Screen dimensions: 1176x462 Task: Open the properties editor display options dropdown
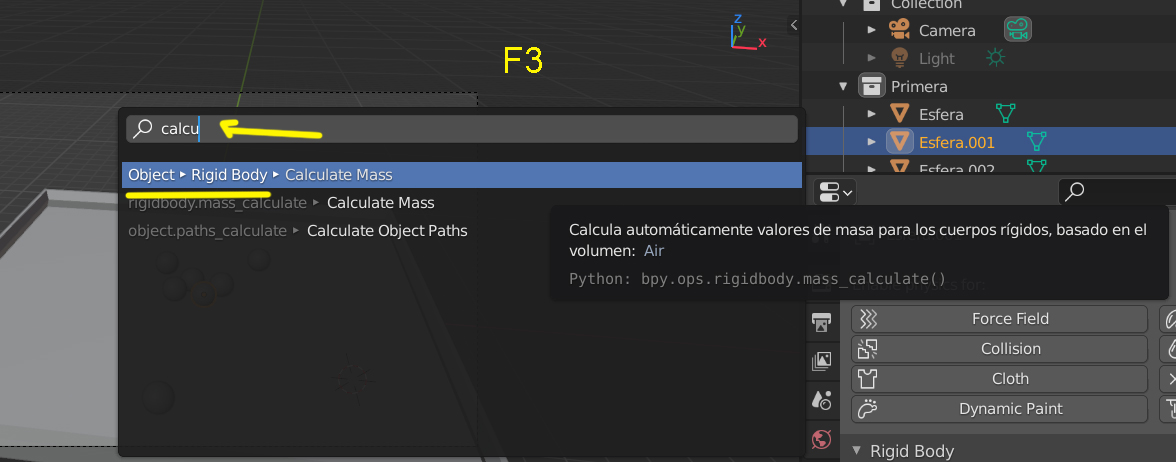(x=835, y=190)
